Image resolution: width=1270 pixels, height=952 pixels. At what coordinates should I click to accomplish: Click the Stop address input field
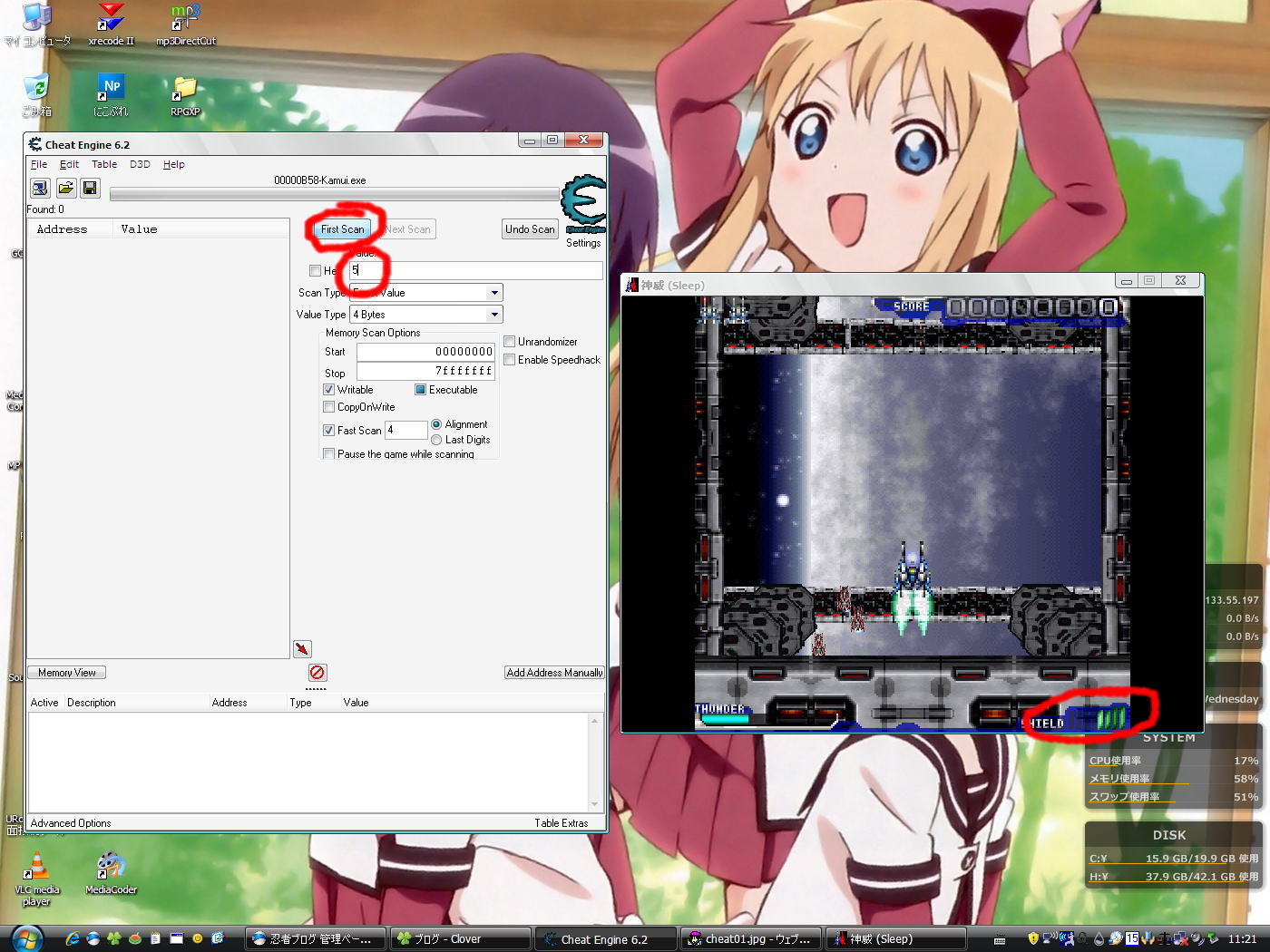(425, 371)
